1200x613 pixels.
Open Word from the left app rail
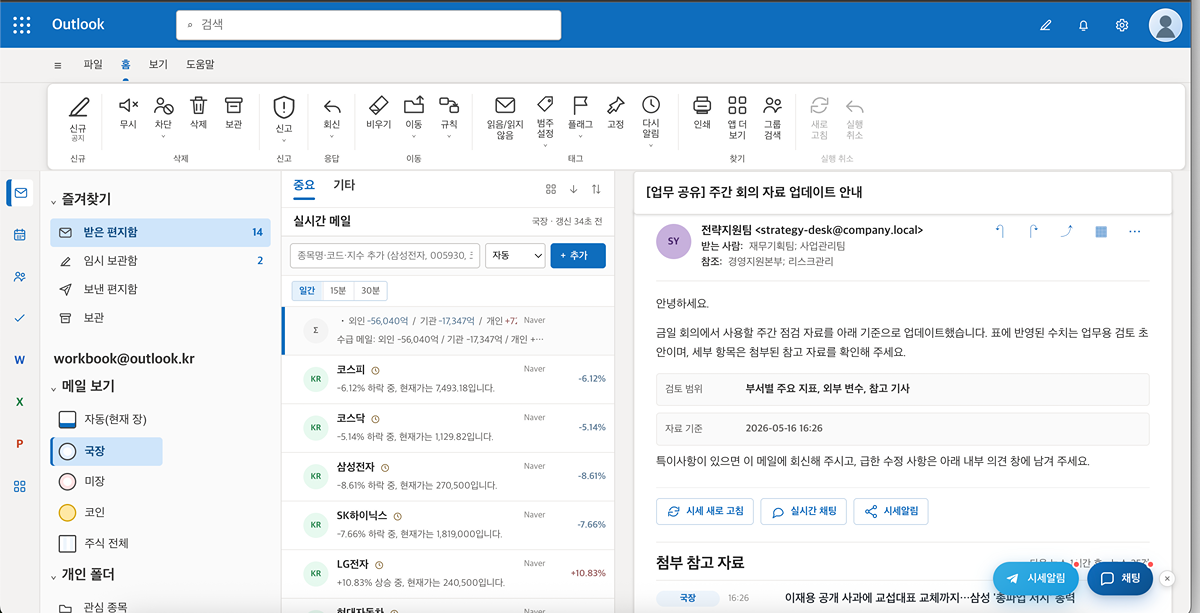[x=20, y=360]
